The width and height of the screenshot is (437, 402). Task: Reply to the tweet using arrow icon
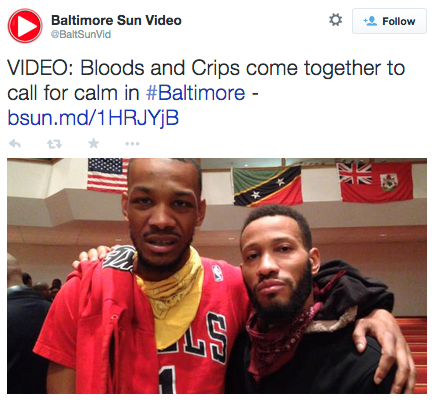click(15, 144)
